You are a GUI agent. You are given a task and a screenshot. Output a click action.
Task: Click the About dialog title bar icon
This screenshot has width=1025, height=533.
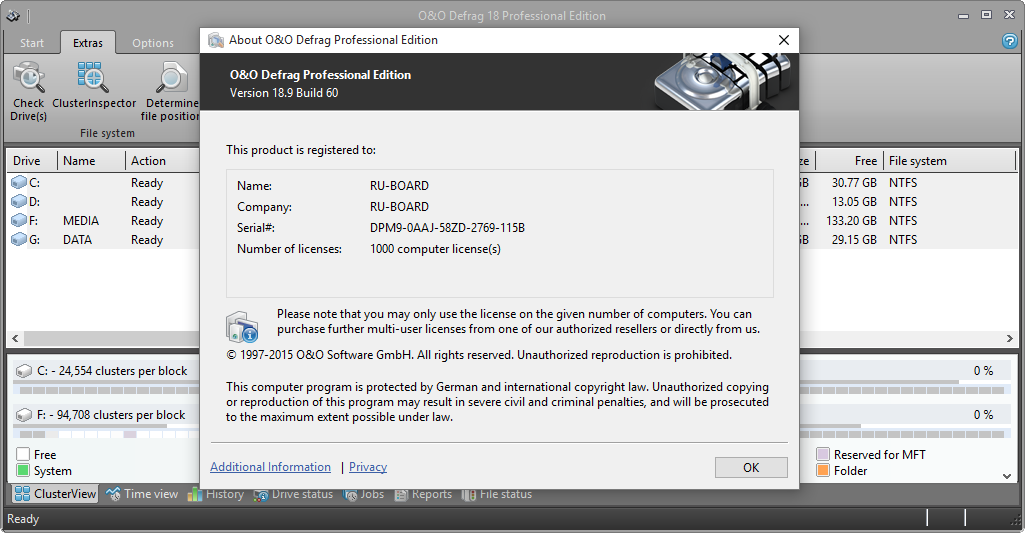216,40
